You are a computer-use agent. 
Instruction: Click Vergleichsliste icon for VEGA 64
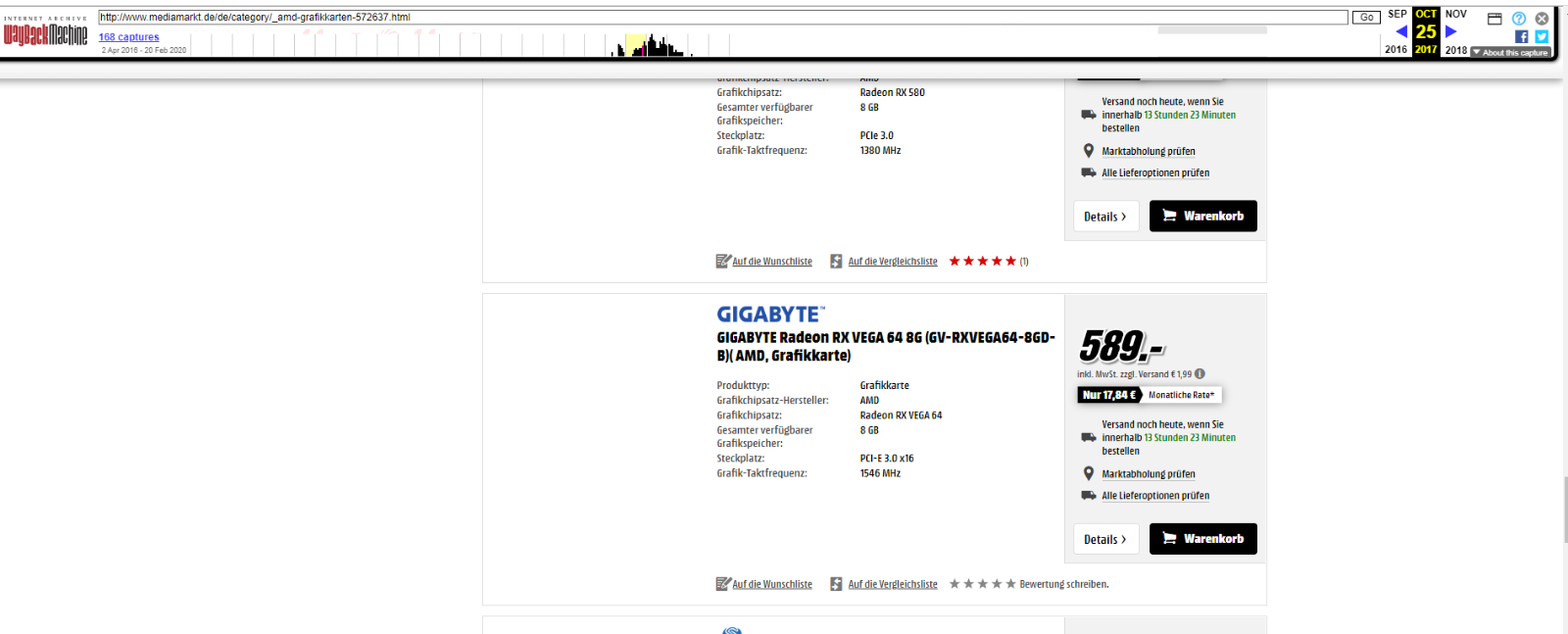click(x=836, y=584)
